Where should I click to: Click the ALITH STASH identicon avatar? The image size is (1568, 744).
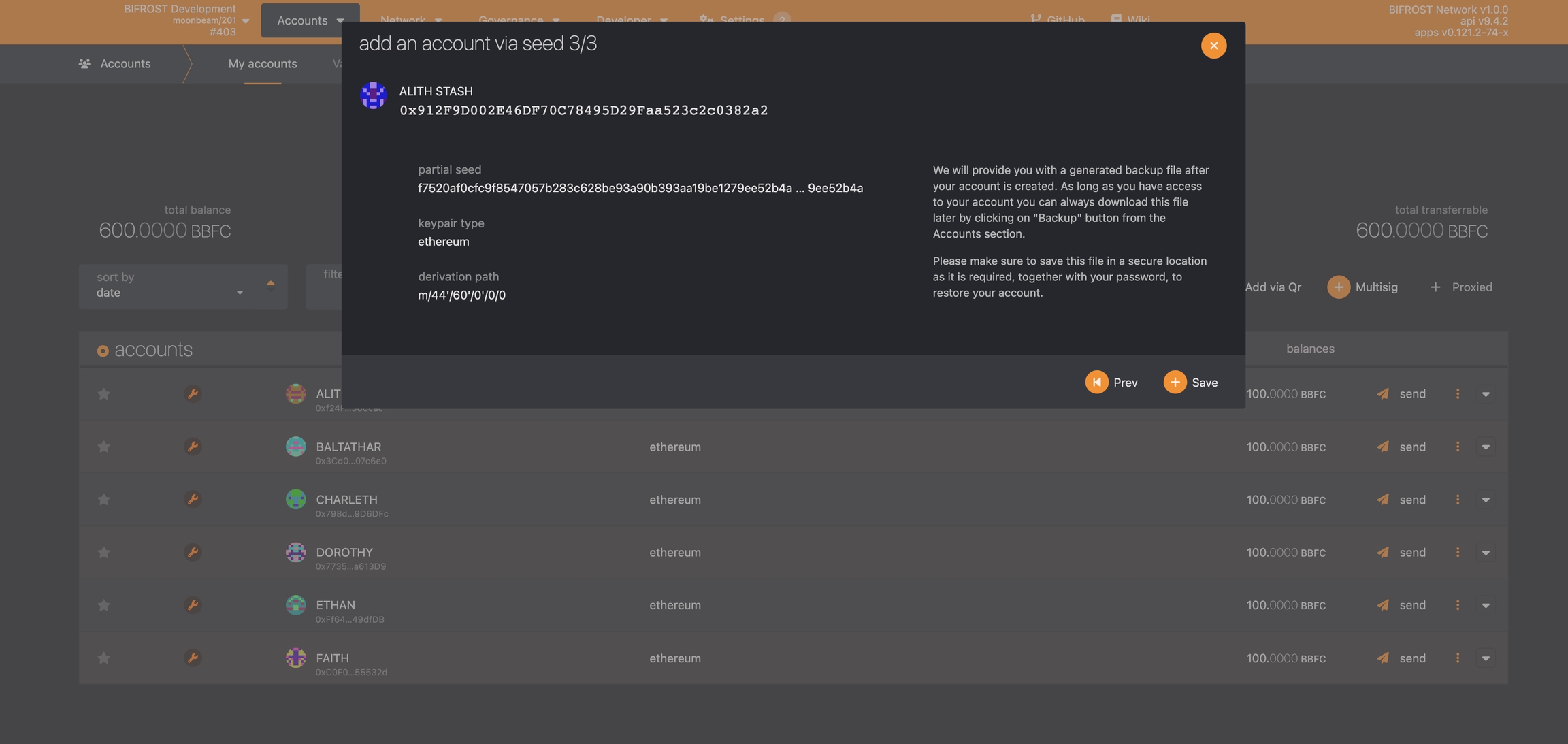[373, 96]
